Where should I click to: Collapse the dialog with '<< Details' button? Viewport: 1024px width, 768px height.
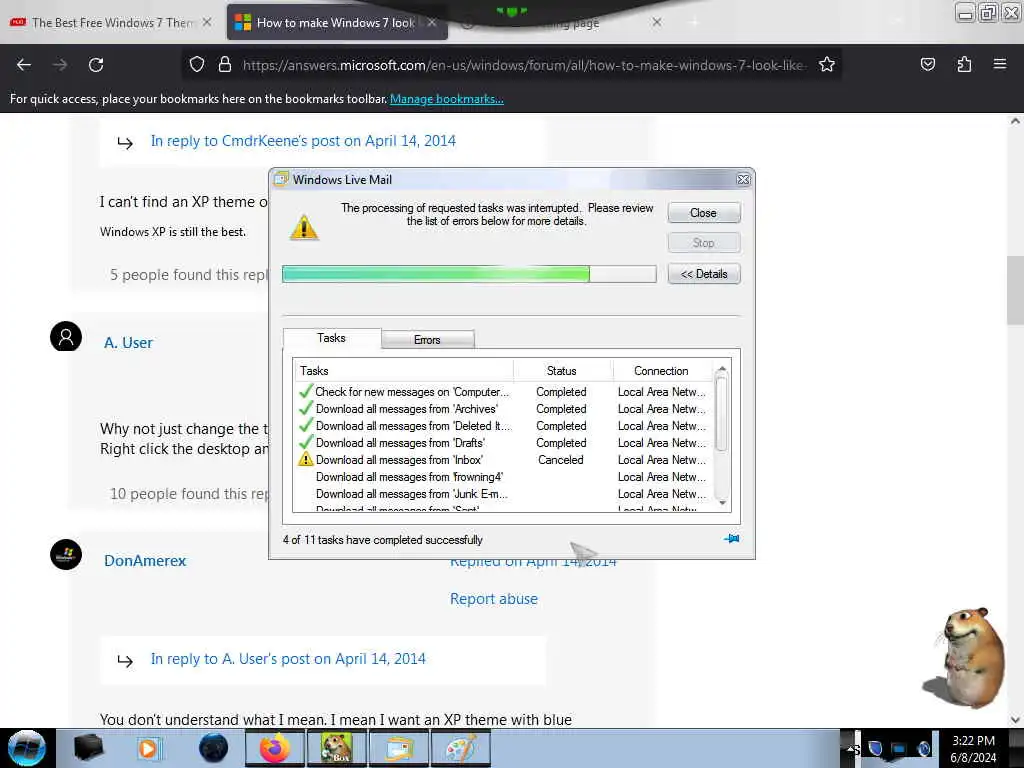[x=704, y=274]
